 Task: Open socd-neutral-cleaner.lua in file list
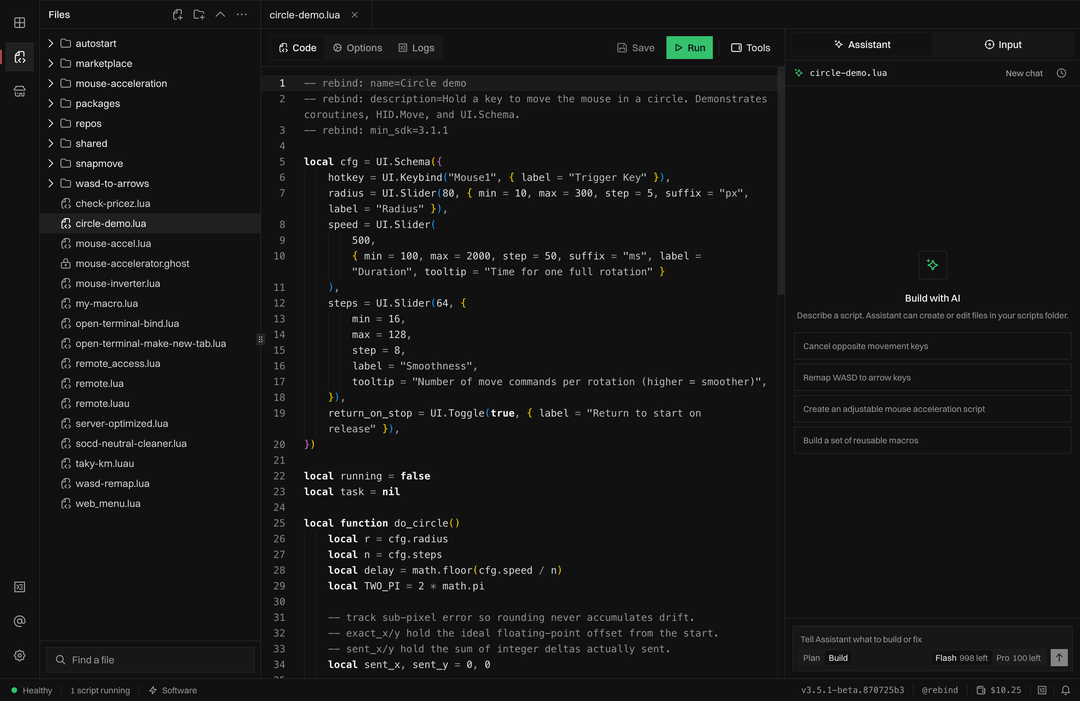pyautogui.click(x=150, y=443)
